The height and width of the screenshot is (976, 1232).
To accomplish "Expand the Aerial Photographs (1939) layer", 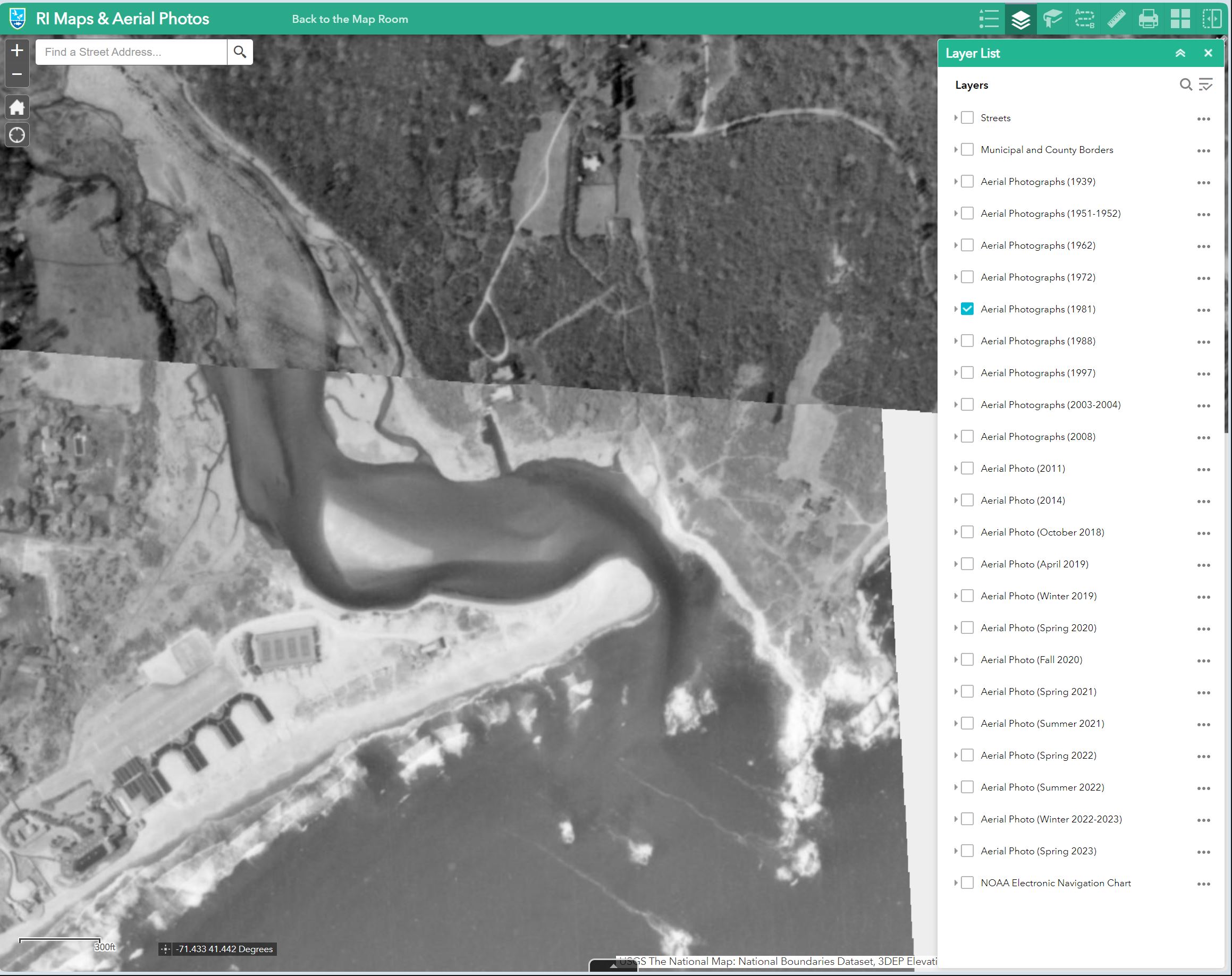I will (x=956, y=182).
